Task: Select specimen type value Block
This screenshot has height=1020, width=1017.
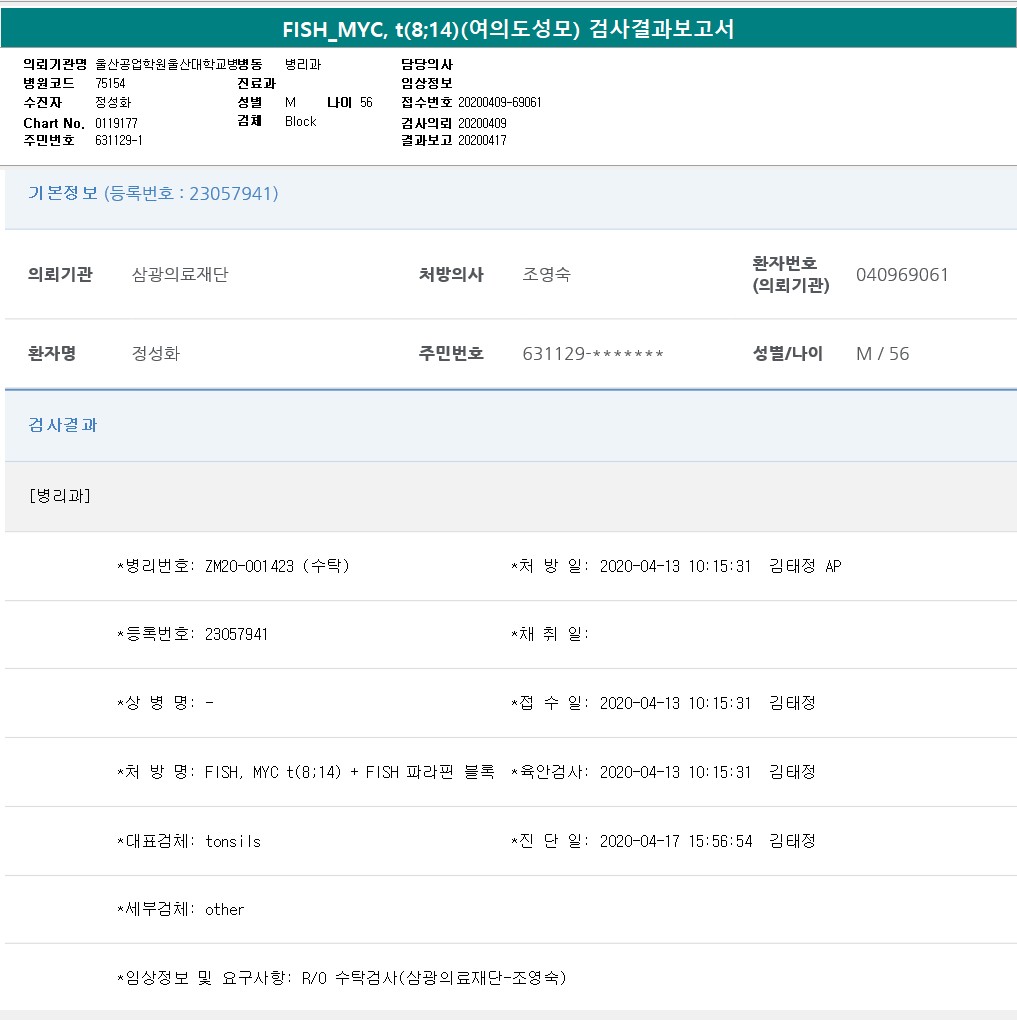Action: tap(301, 121)
